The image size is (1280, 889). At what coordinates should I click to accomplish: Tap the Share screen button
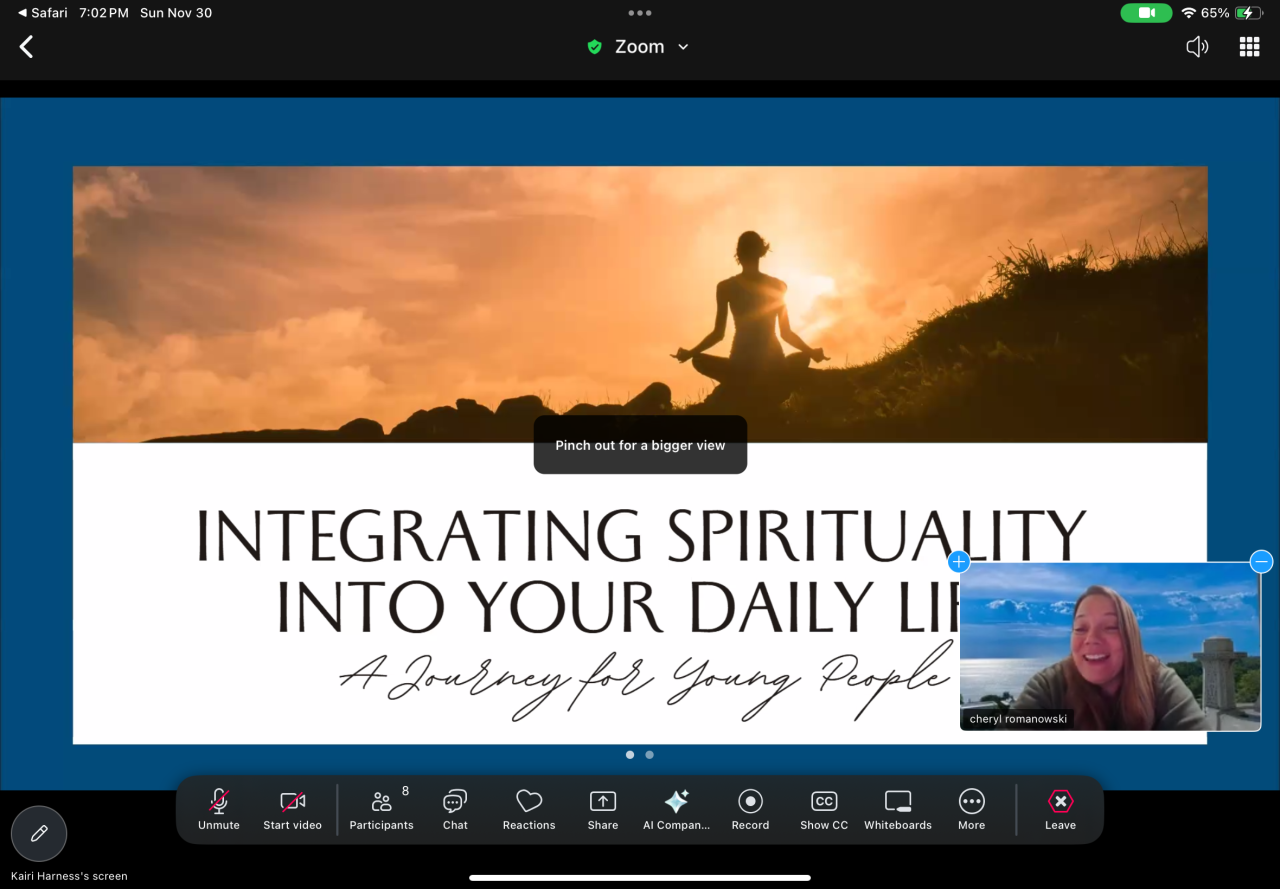coord(603,809)
